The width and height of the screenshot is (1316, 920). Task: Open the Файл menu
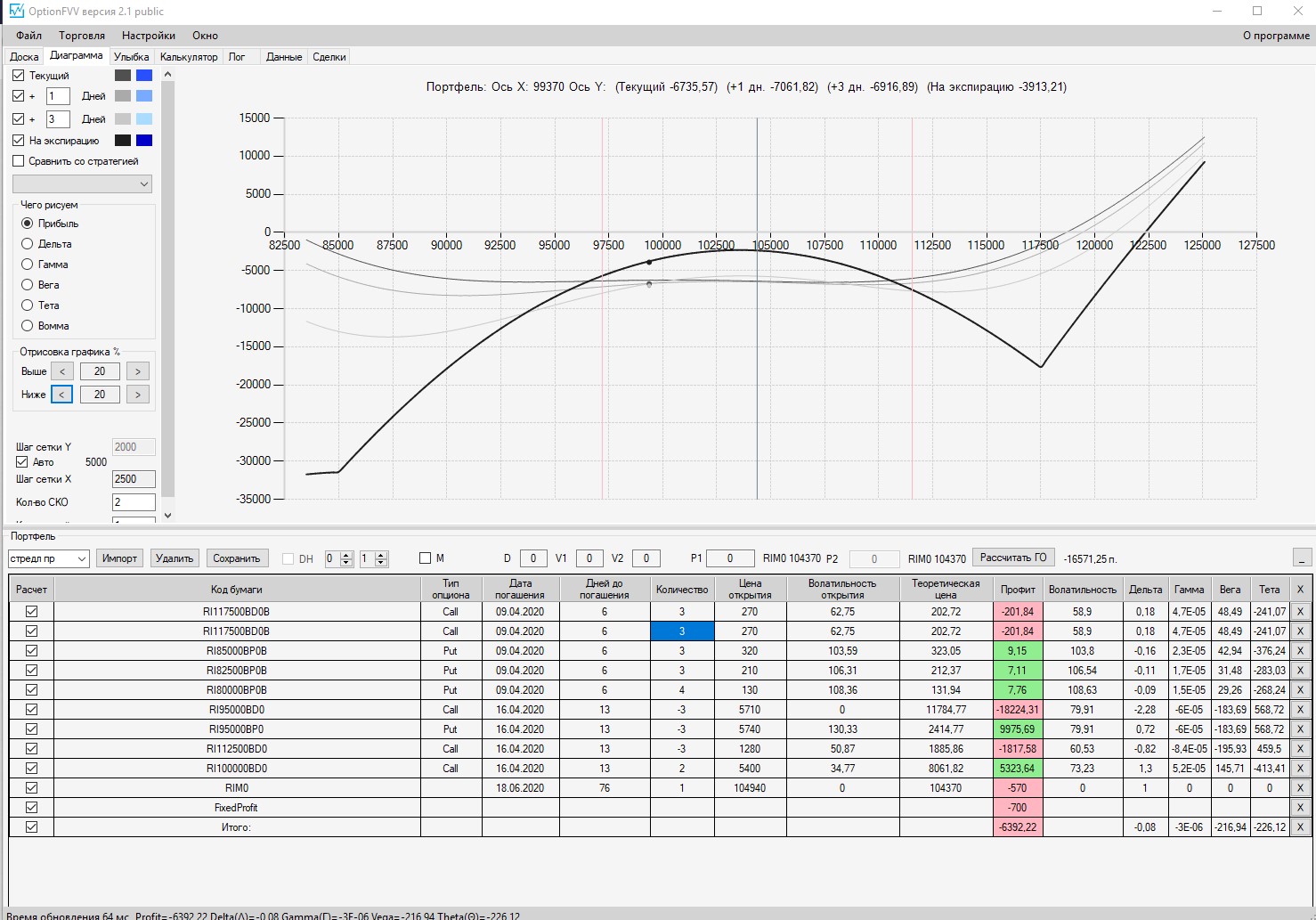[x=29, y=36]
